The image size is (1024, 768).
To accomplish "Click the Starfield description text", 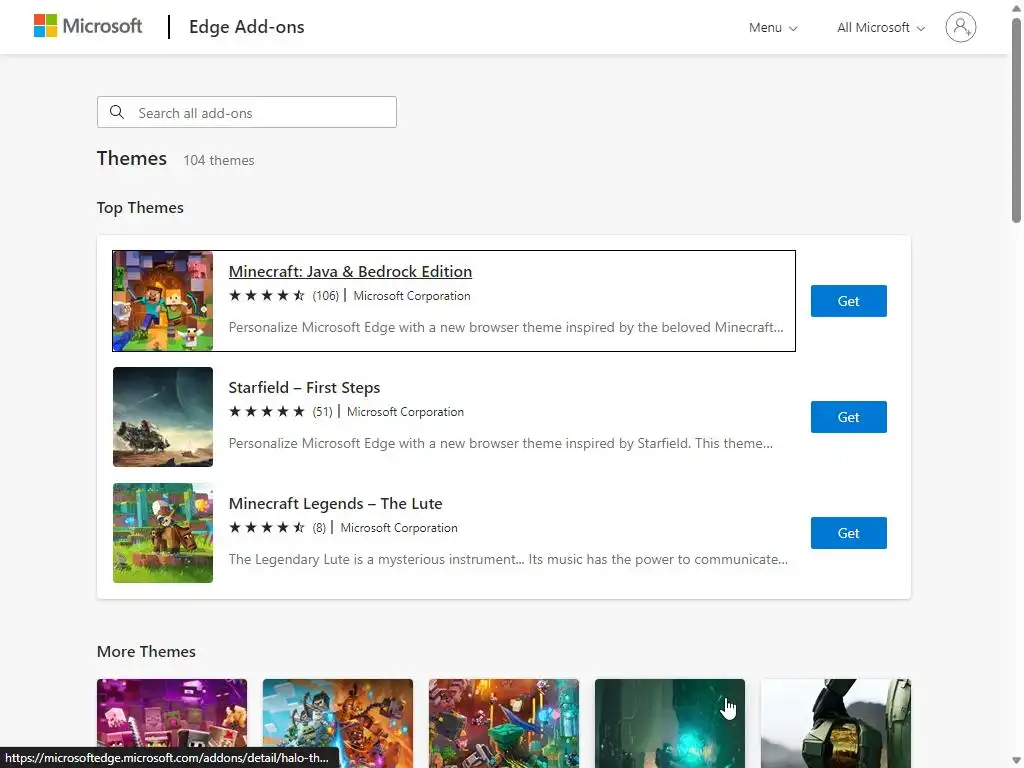I will pyautogui.click(x=500, y=443).
